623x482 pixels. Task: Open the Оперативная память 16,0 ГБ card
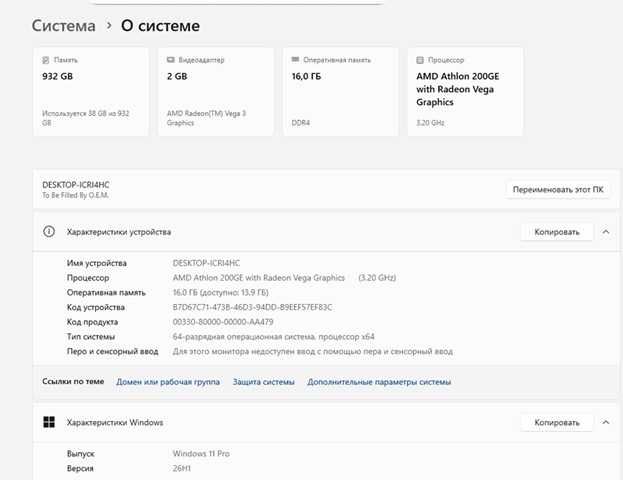(341, 92)
